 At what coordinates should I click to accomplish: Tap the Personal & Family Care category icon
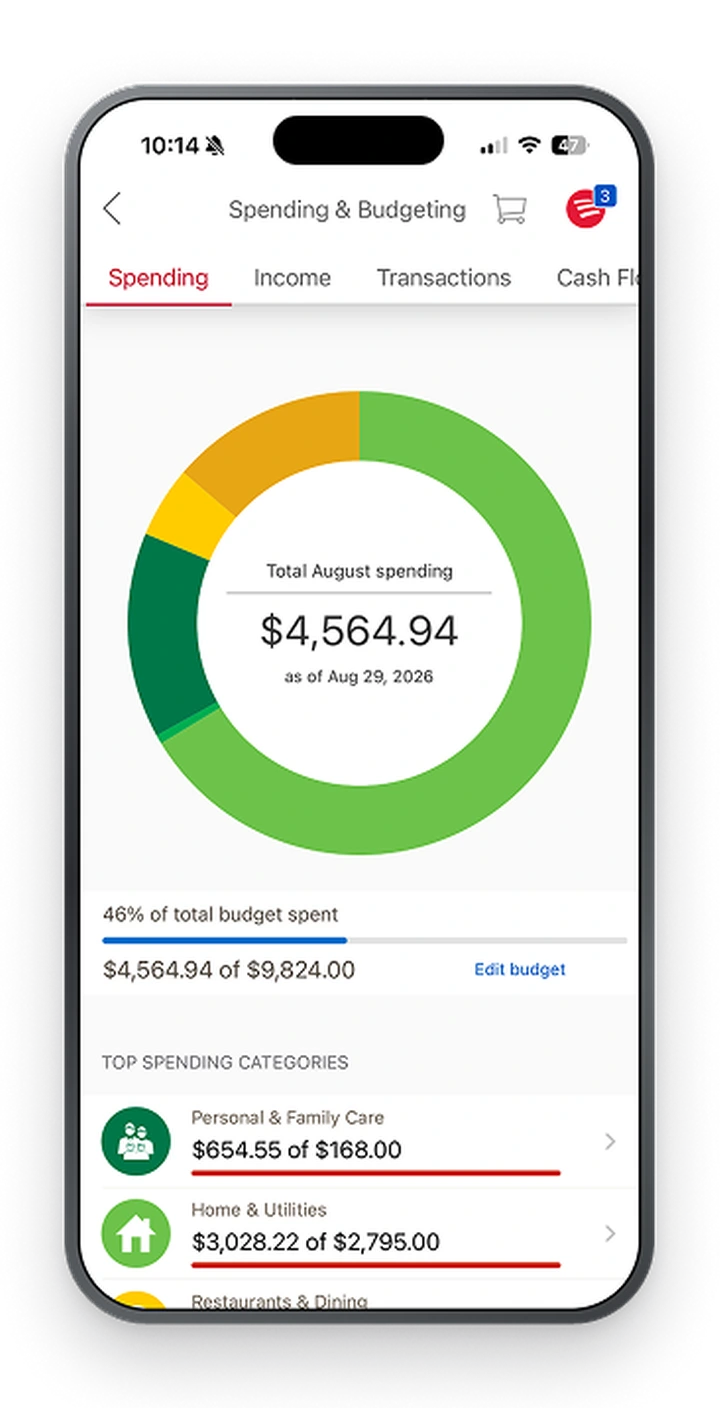(136, 1141)
